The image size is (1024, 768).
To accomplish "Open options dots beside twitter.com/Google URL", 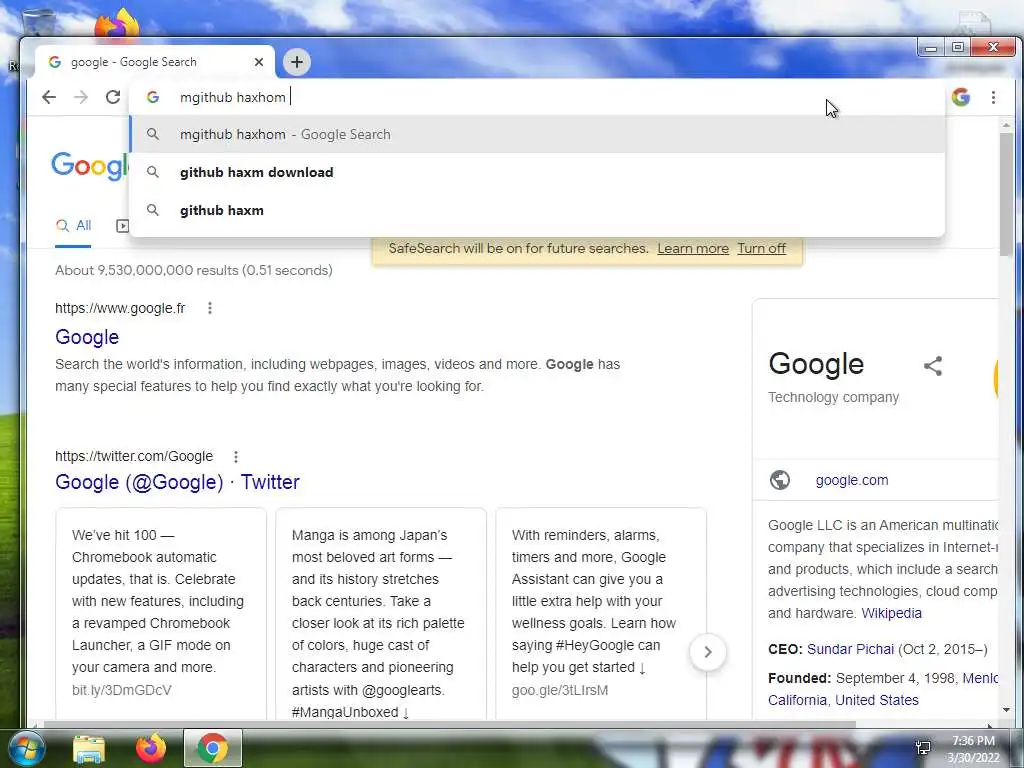I will (236, 456).
